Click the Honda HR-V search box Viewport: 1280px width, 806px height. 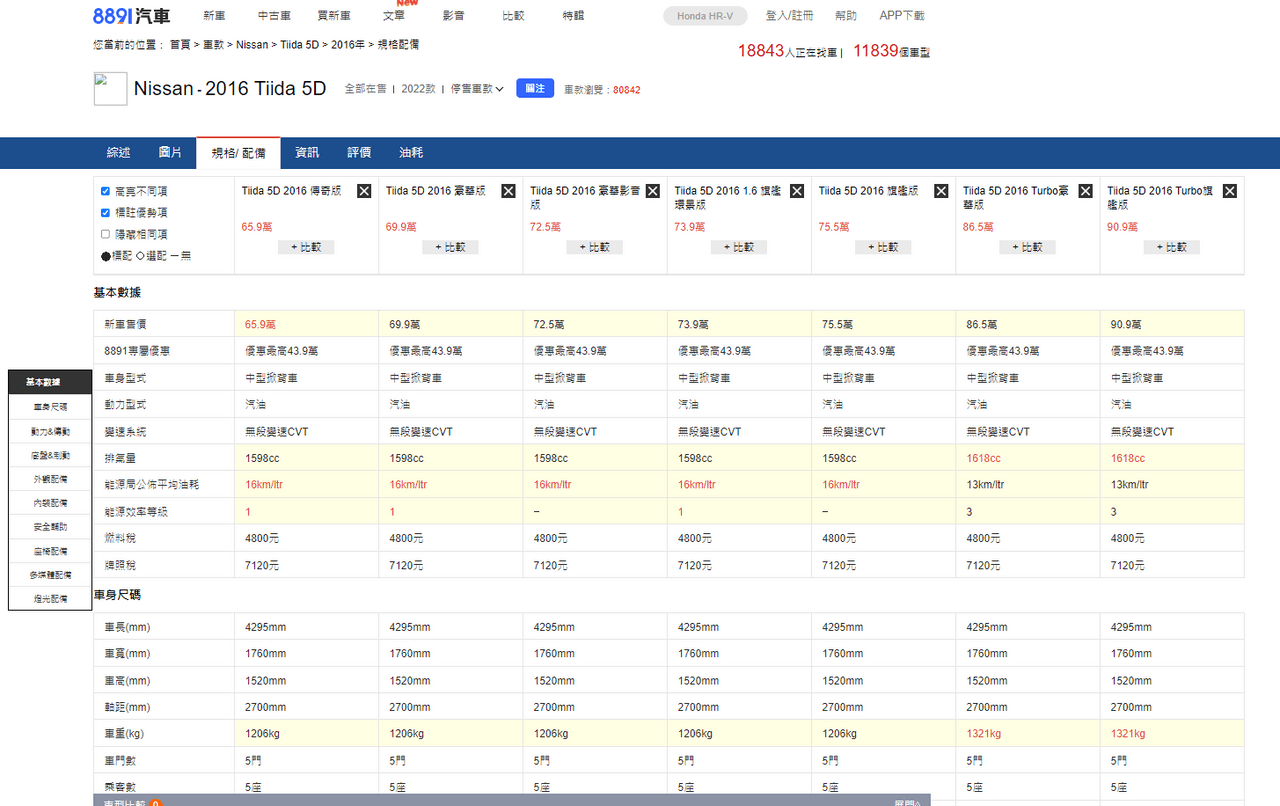click(705, 16)
